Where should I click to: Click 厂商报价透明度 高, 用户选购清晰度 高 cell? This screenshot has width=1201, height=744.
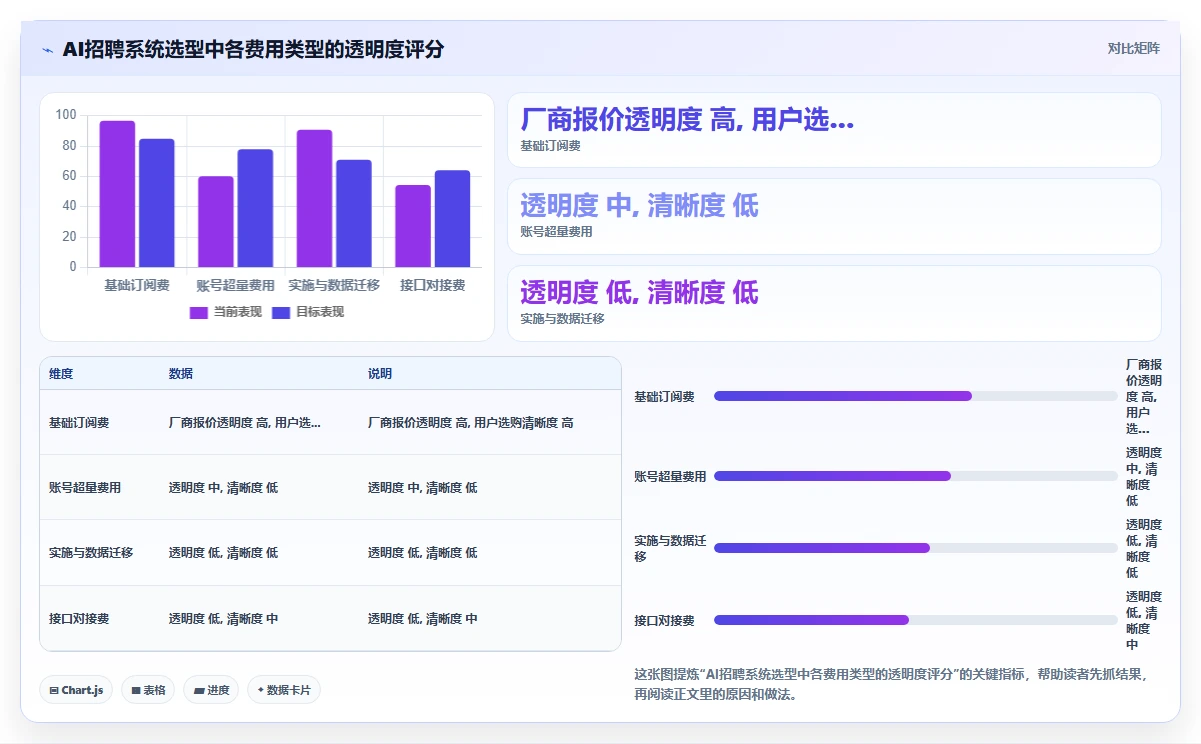click(471, 423)
